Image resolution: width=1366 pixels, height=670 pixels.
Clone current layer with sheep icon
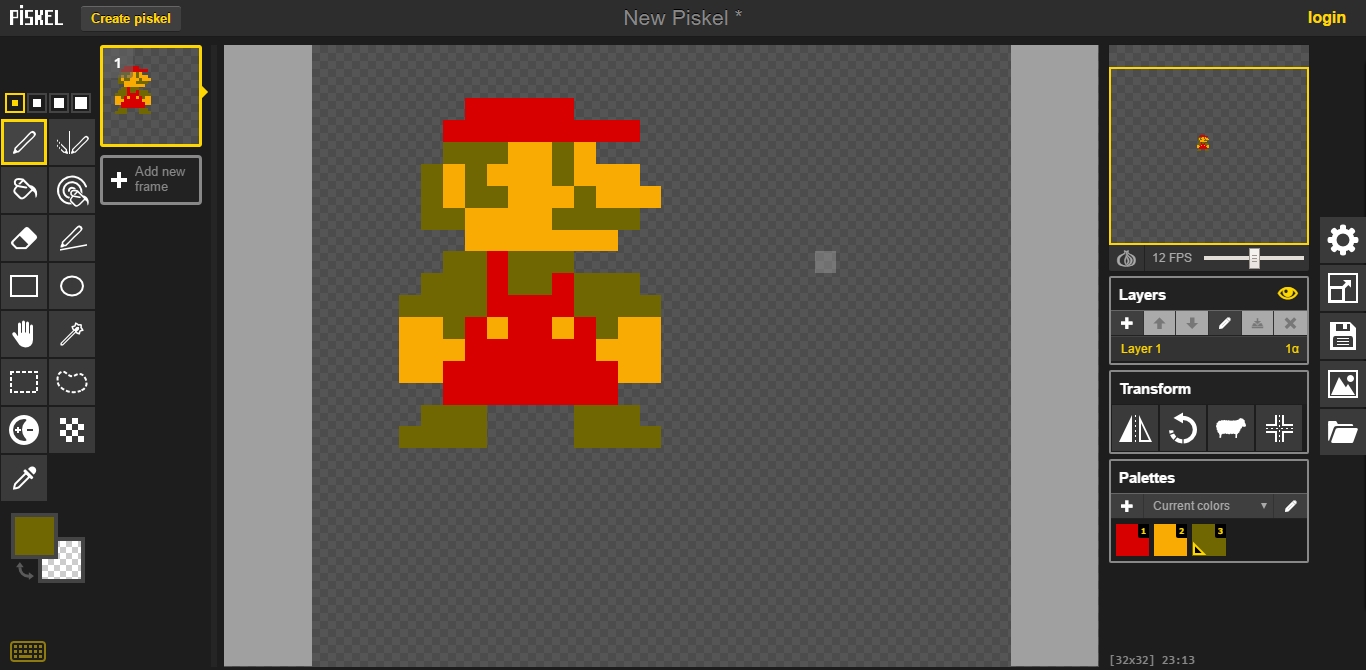(x=1231, y=429)
